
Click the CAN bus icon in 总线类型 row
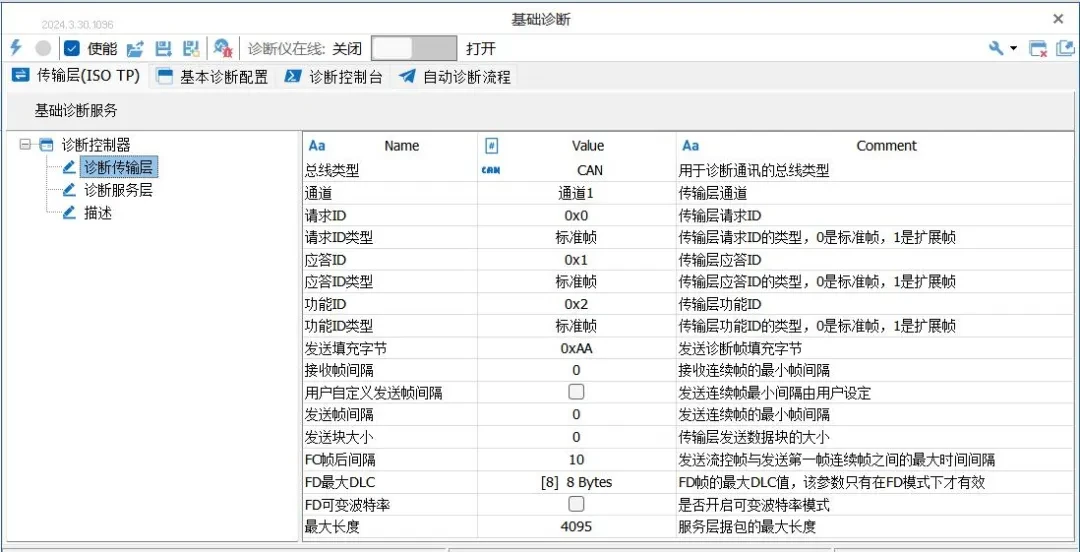(490, 171)
